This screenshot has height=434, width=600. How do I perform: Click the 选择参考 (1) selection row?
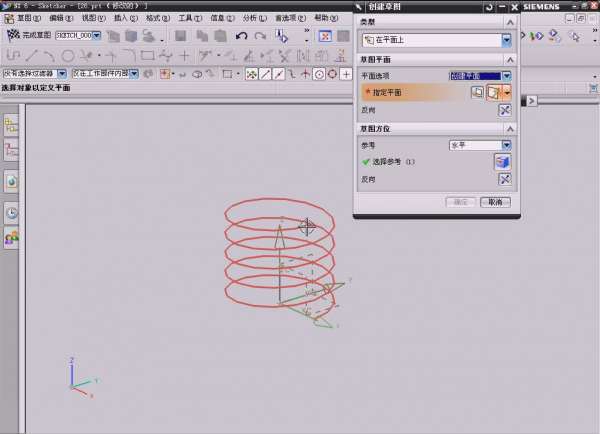pos(437,162)
